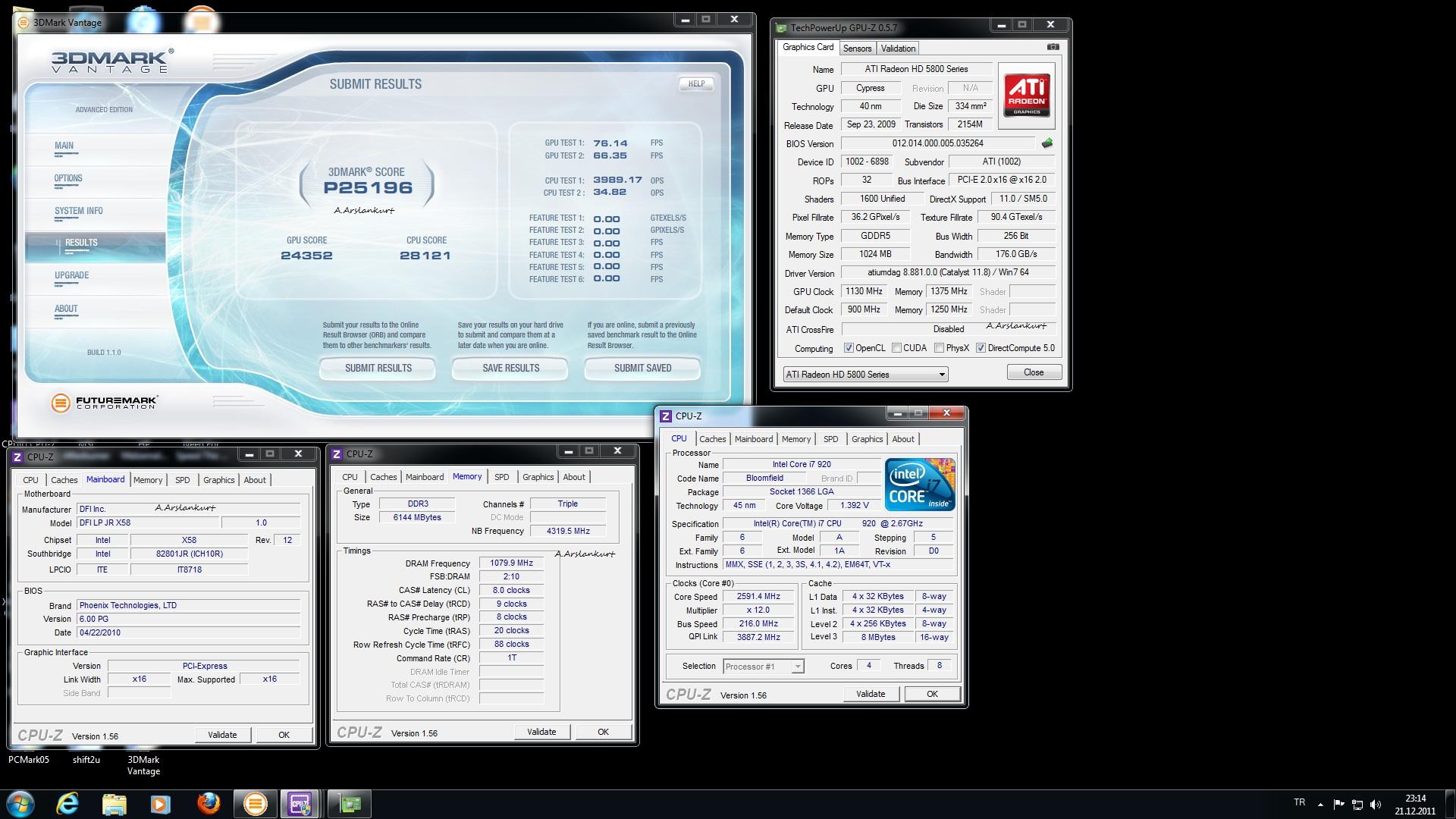Switch to 3DMark Vantage taskbar button

256,803
